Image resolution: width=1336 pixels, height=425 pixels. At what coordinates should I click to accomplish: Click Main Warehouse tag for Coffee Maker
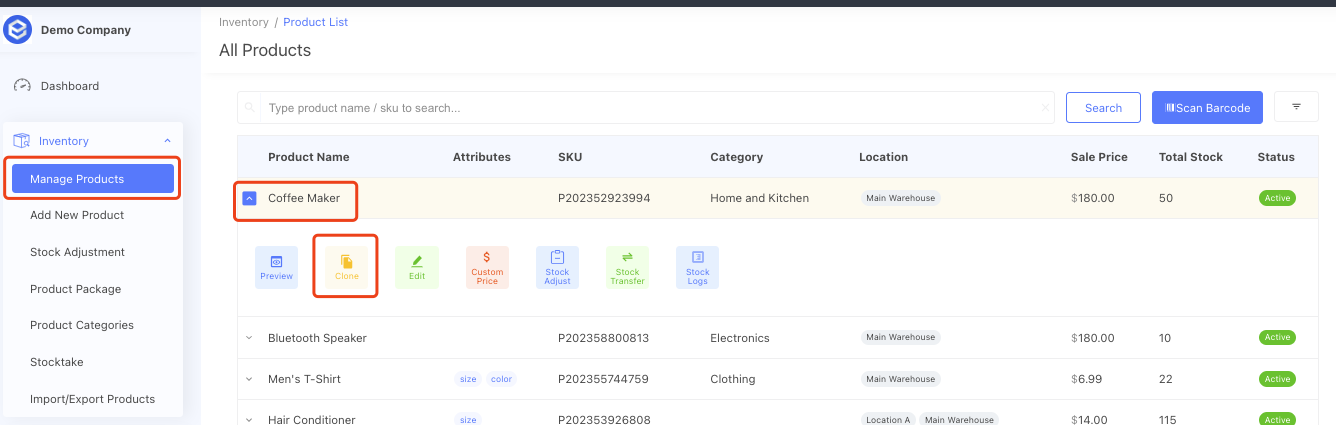pyautogui.click(x=900, y=198)
